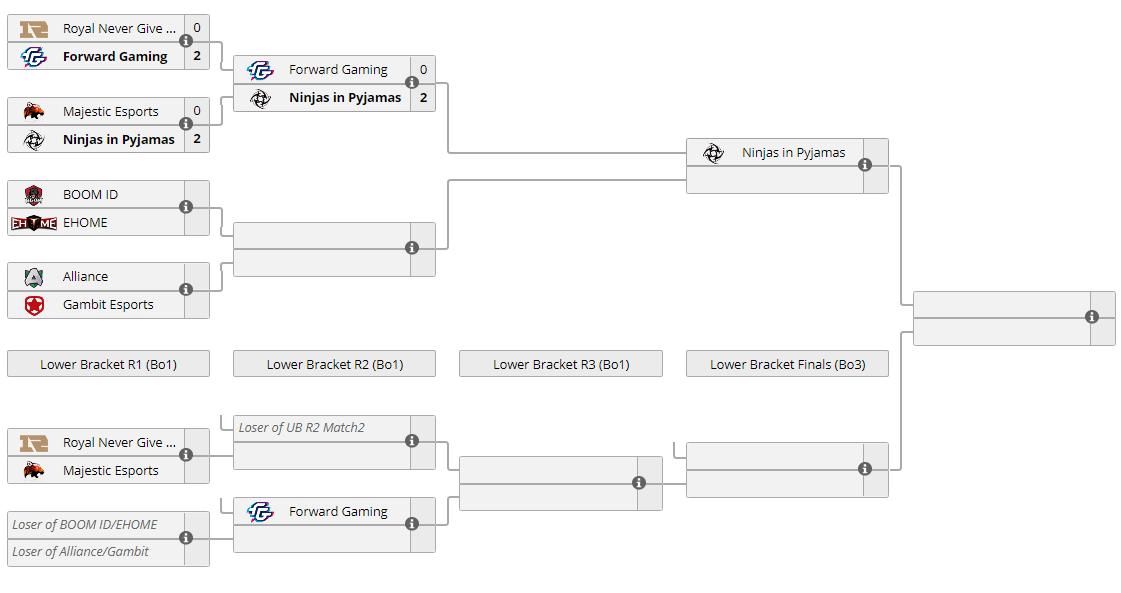Show info for lower bracket RNG vs Majestic match
This screenshot has width=1121, height=593.
point(186,455)
